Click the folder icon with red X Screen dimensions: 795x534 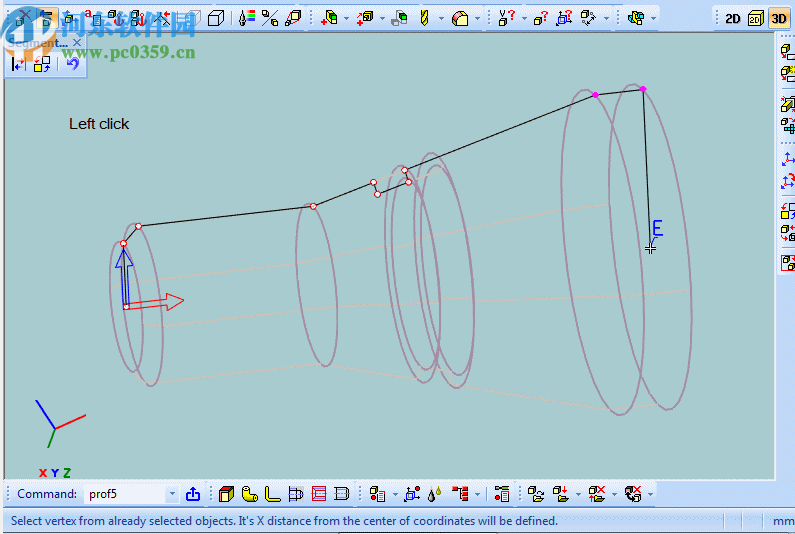click(x=596, y=494)
